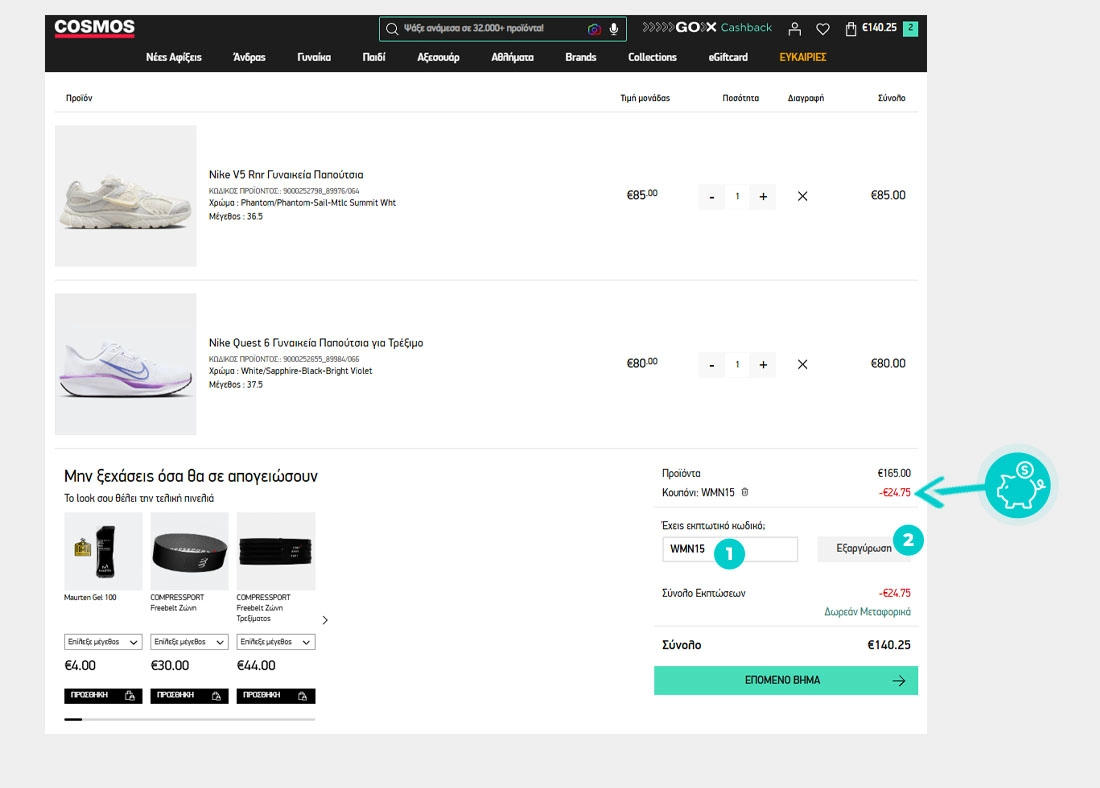
Task: Open Brands menu
Action: pos(581,58)
